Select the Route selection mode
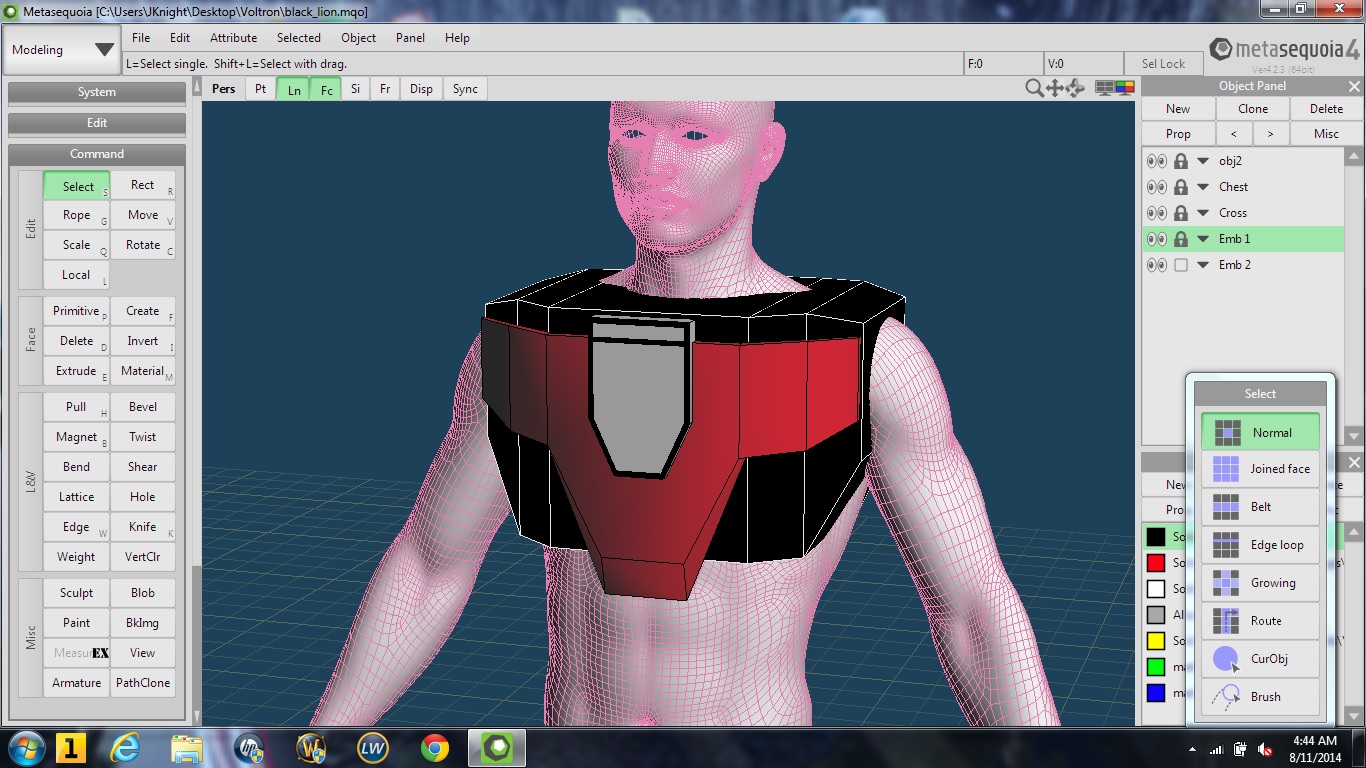Image resolution: width=1366 pixels, height=768 pixels. click(x=1260, y=621)
